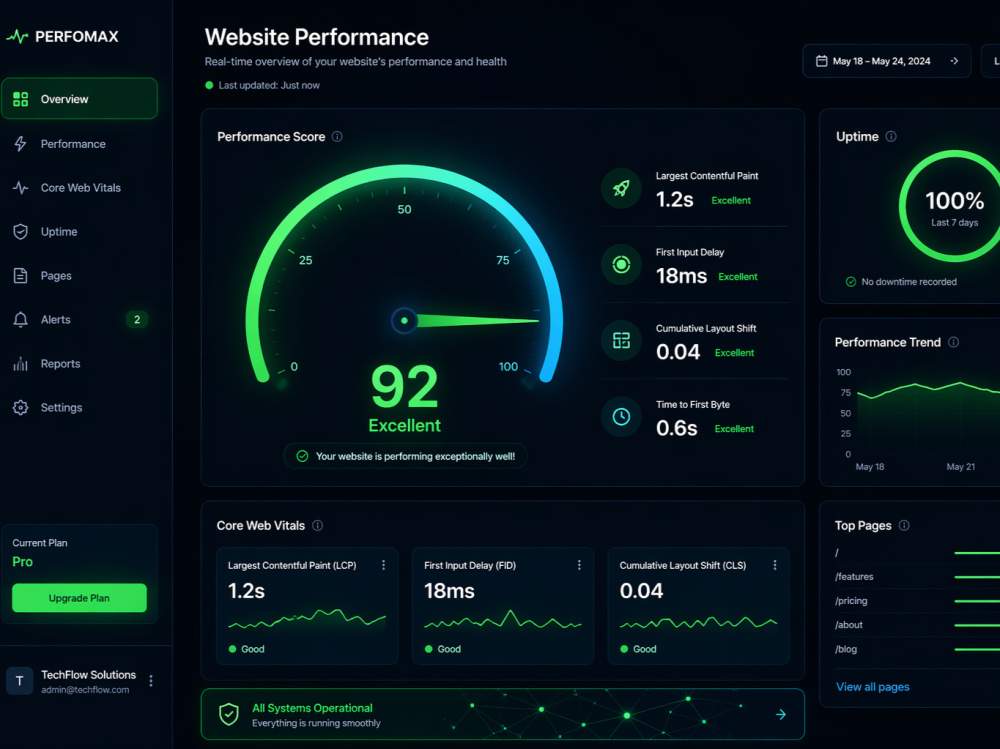Screen dimensions: 1000x749
Task: Open the Settings sidebar item
Action: 79,408
